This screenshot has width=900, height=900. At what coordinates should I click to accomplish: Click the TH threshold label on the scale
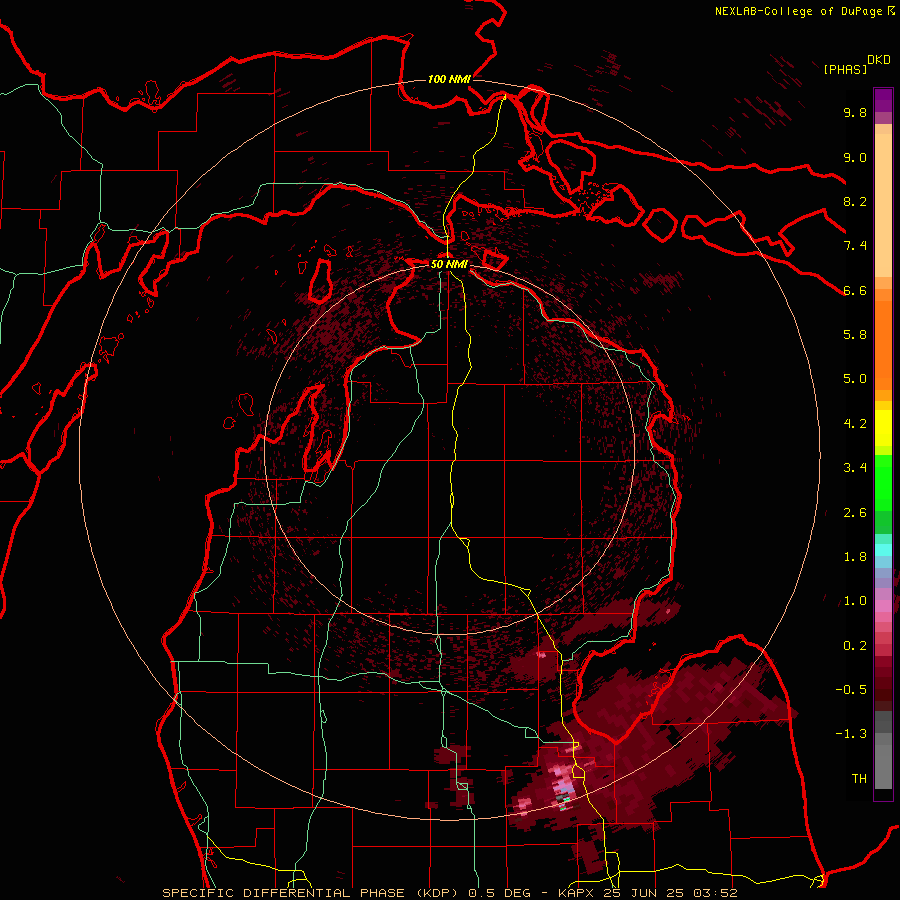[x=859, y=779]
